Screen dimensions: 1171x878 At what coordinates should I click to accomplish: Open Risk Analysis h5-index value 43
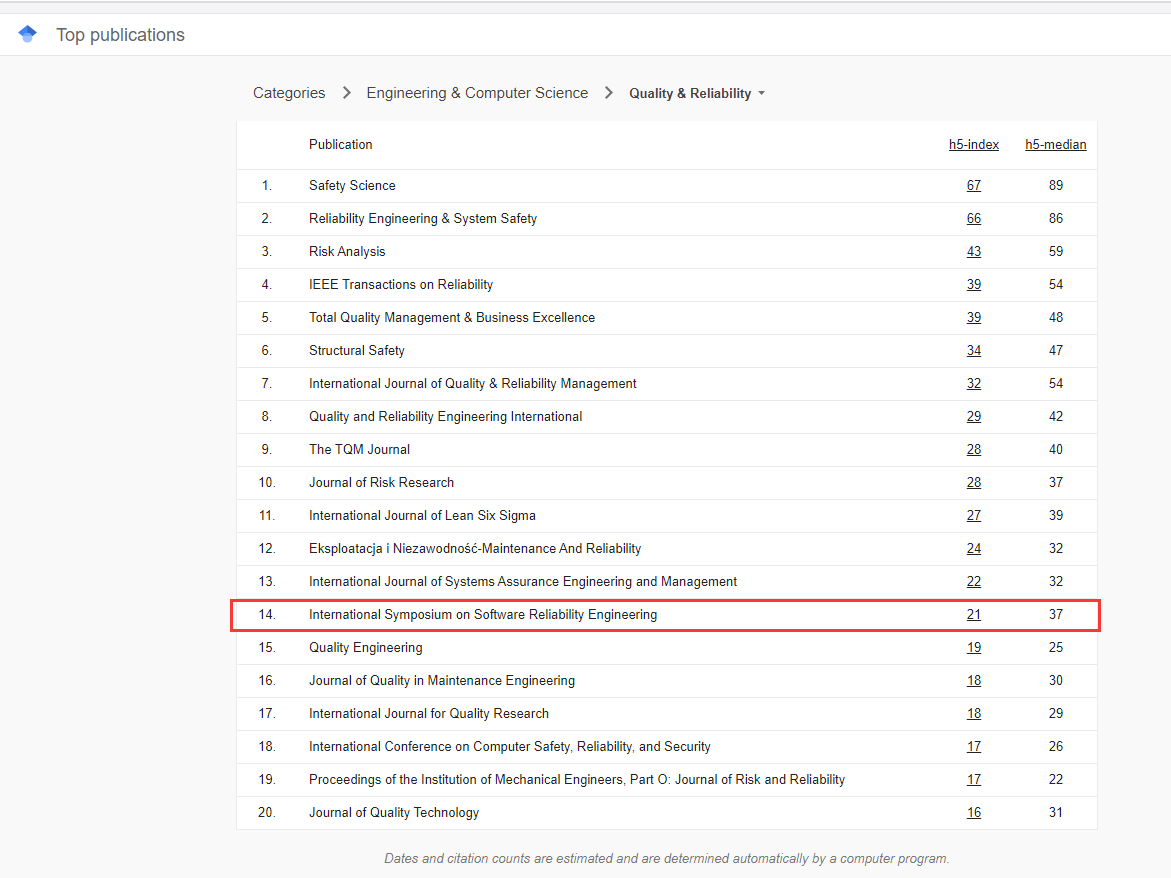[974, 252]
